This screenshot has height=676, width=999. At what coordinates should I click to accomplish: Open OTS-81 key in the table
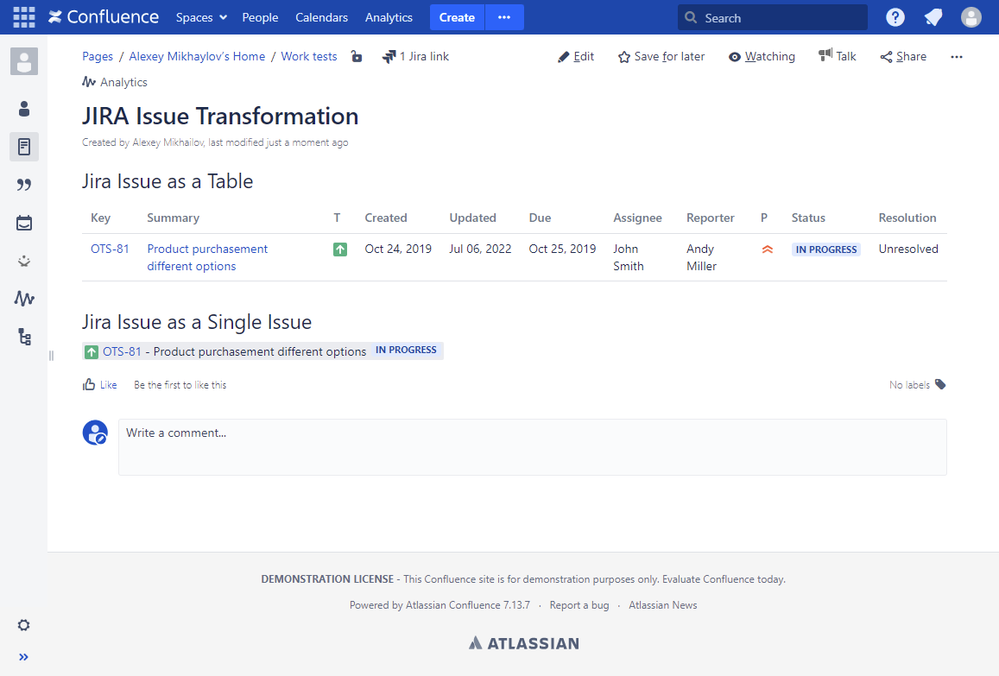pyautogui.click(x=110, y=249)
